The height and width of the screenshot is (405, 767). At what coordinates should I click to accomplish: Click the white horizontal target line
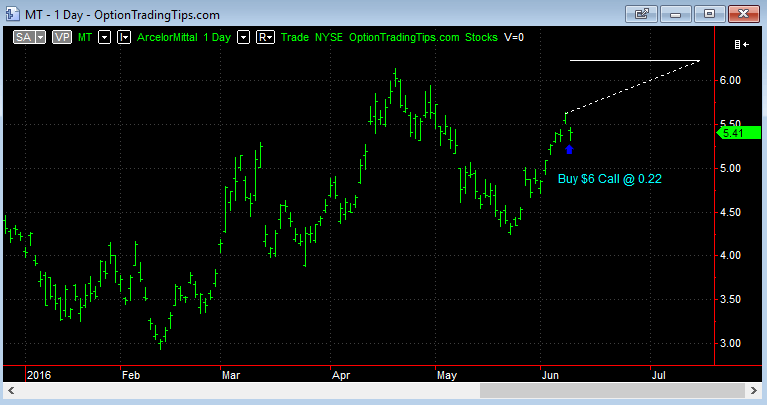pyautogui.click(x=634, y=61)
